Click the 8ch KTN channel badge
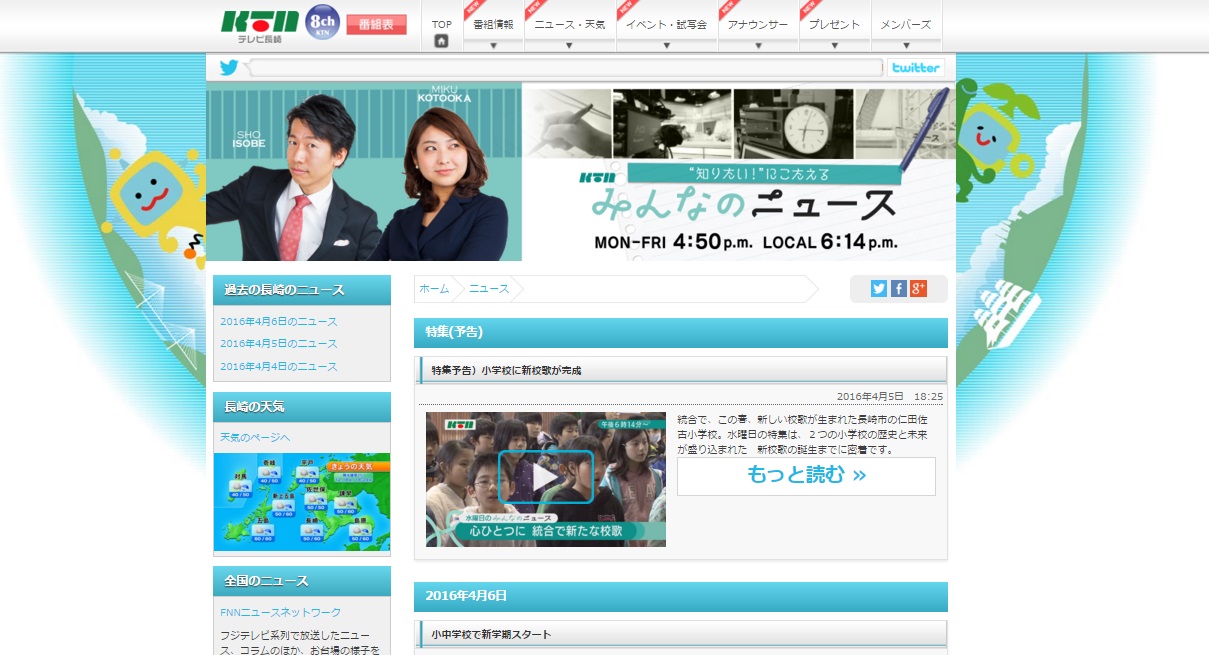The width and height of the screenshot is (1209, 655). [x=322, y=24]
